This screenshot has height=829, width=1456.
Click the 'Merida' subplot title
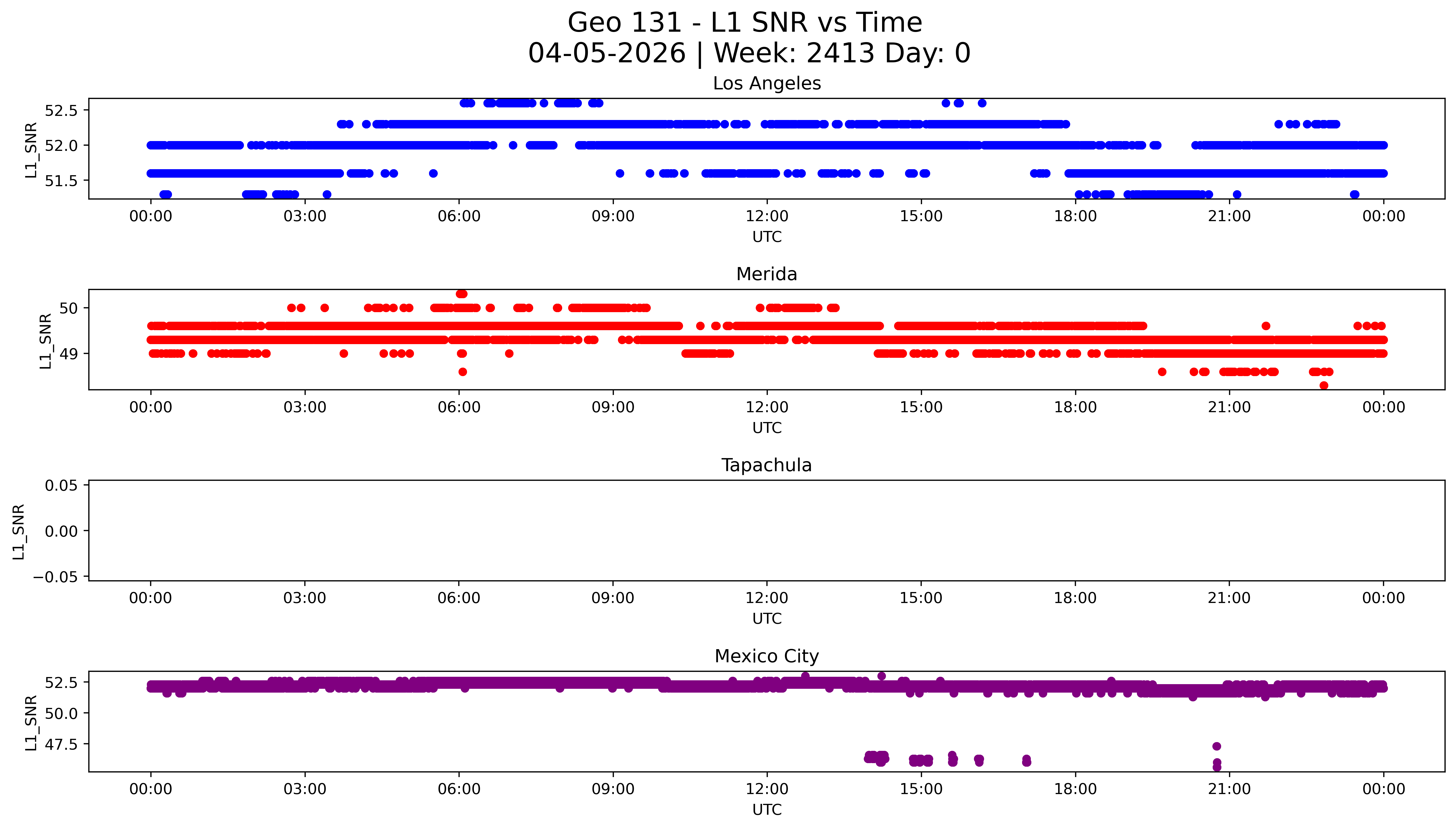pos(766,274)
